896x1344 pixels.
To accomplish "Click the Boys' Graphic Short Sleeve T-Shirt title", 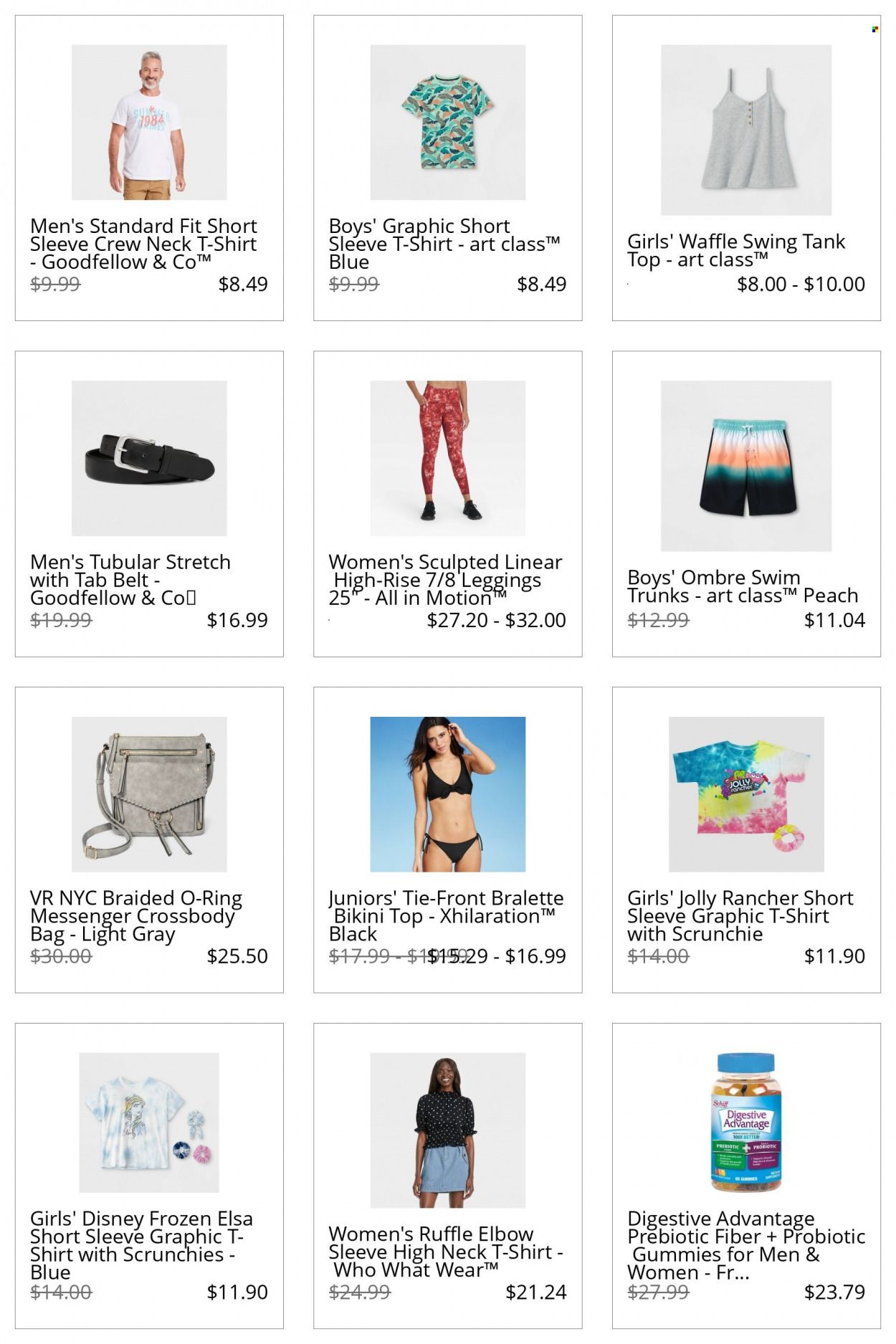I will point(444,244).
